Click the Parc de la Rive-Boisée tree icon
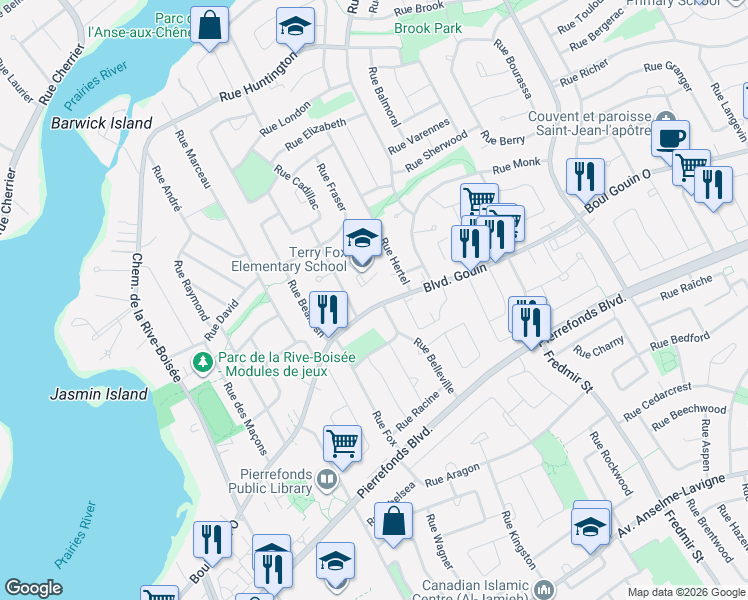The width and height of the screenshot is (748, 600). pos(203,362)
